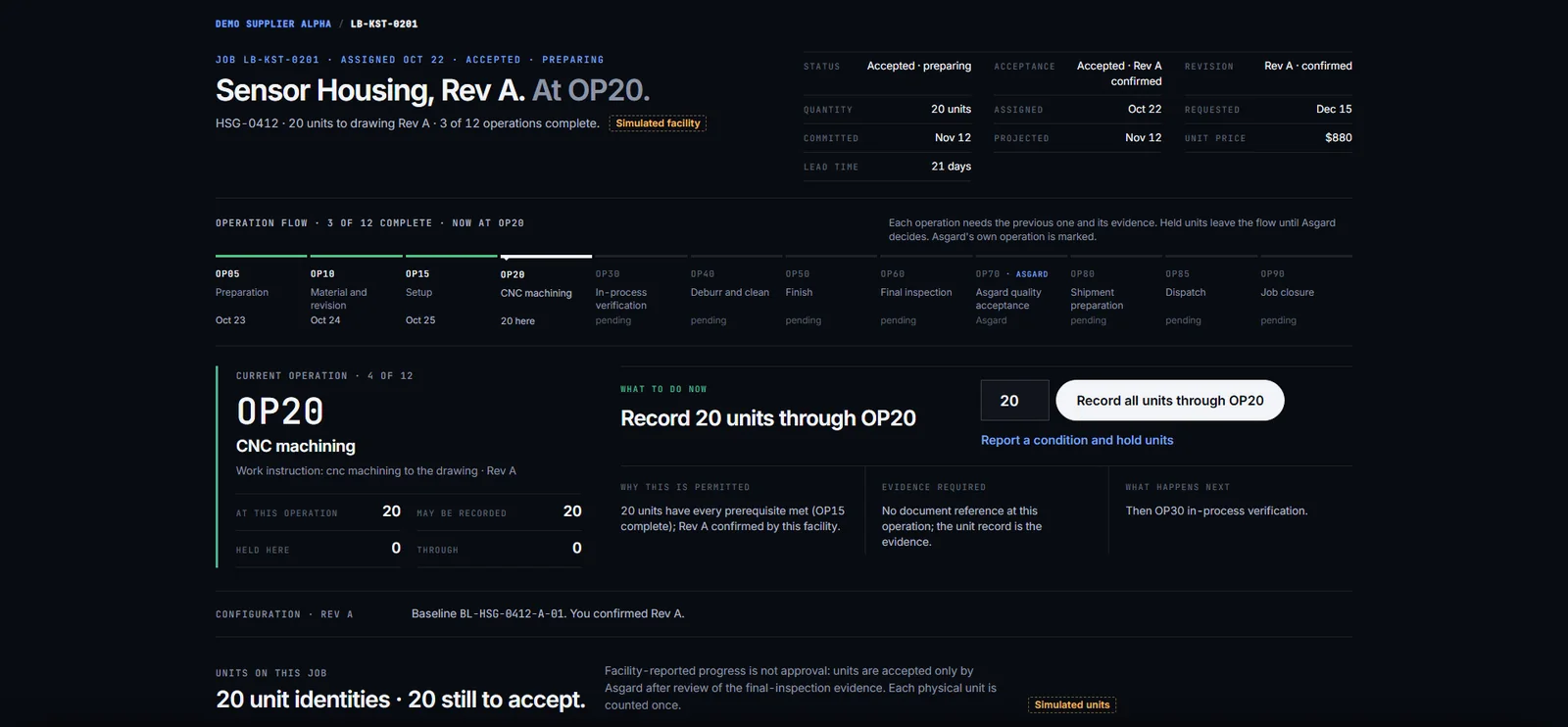Click the Status value 'Accepted · preparing'

coord(919,66)
